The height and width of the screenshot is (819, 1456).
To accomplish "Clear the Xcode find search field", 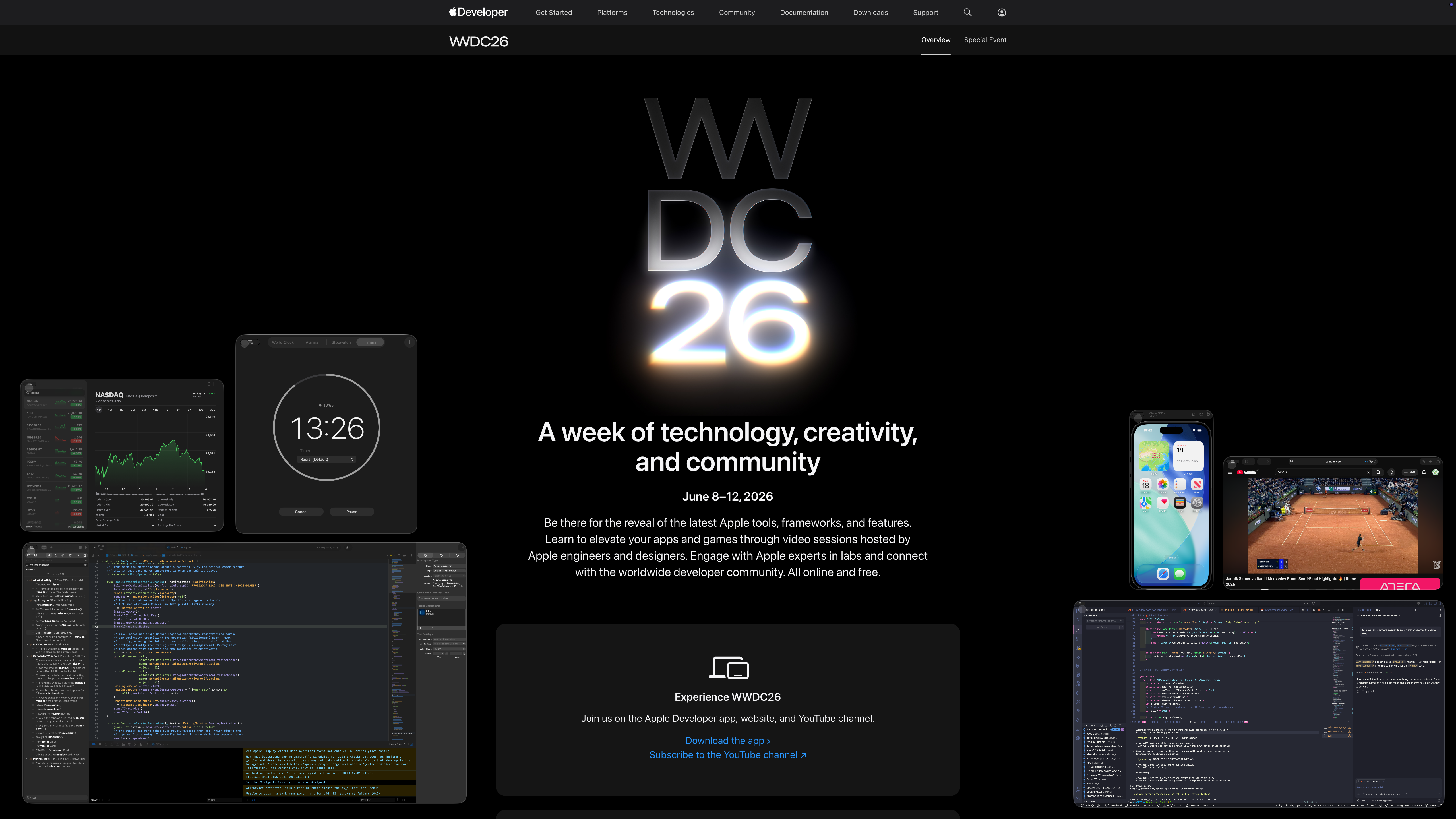I will point(85,565).
